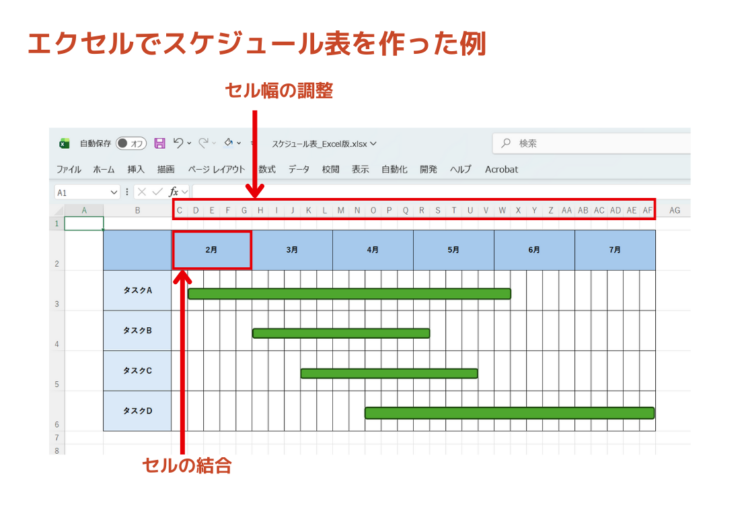Click the 3月 merged header cell
The image size is (740, 505).
pyautogui.click(x=292, y=250)
